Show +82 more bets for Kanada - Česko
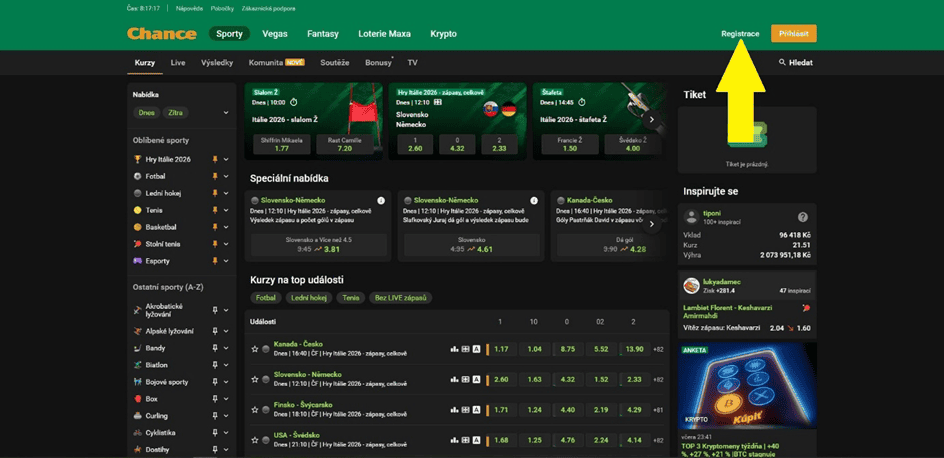The width and height of the screenshot is (944, 458). [658, 349]
